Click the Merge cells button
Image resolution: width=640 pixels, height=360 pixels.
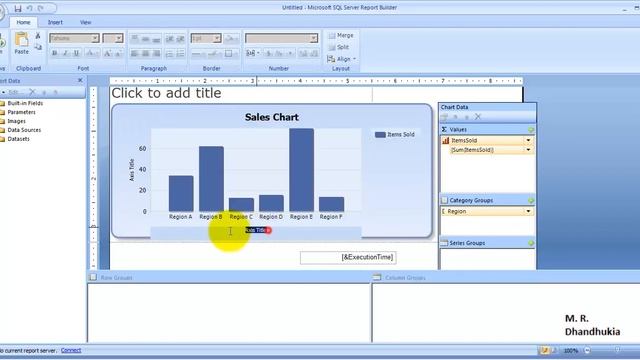[x=341, y=36]
